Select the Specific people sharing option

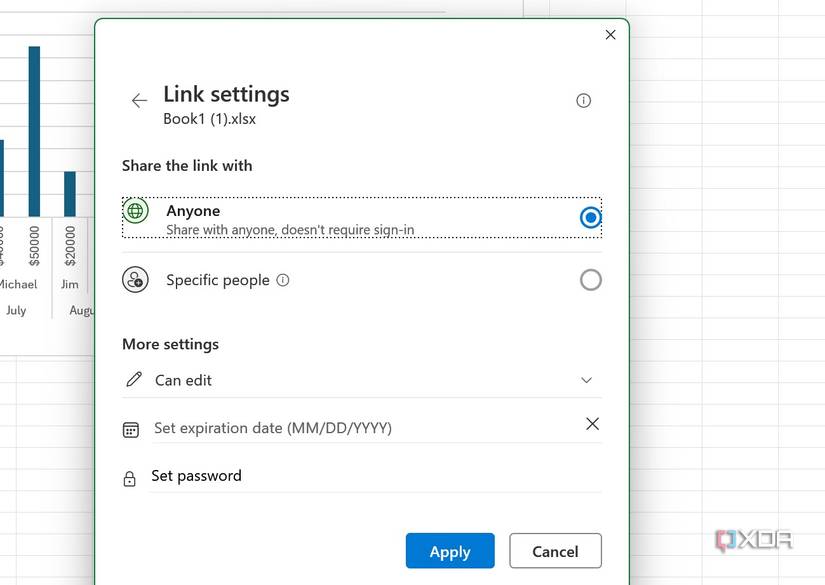click(x=590, y=280)
